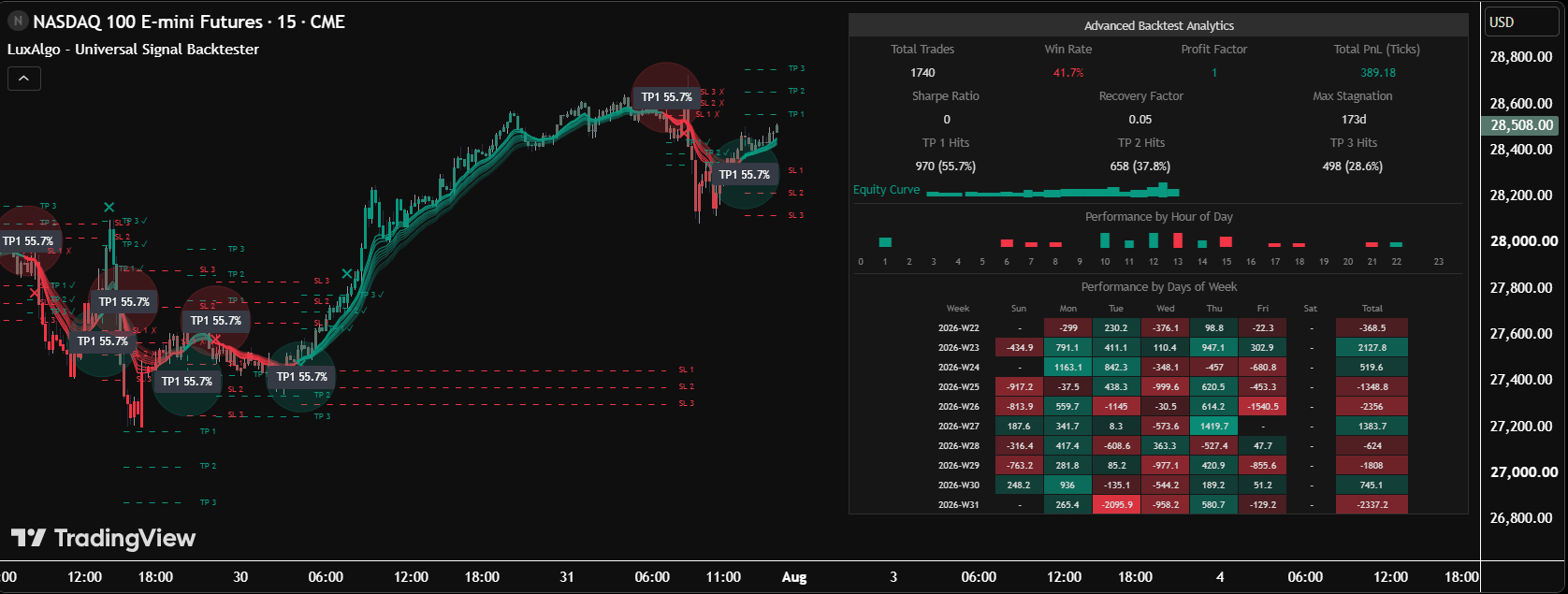The height and width of the screenshot is (594, 1568).
Task: Collapse the indicator legend with the chevron button
Action: [x=23, y=79]
